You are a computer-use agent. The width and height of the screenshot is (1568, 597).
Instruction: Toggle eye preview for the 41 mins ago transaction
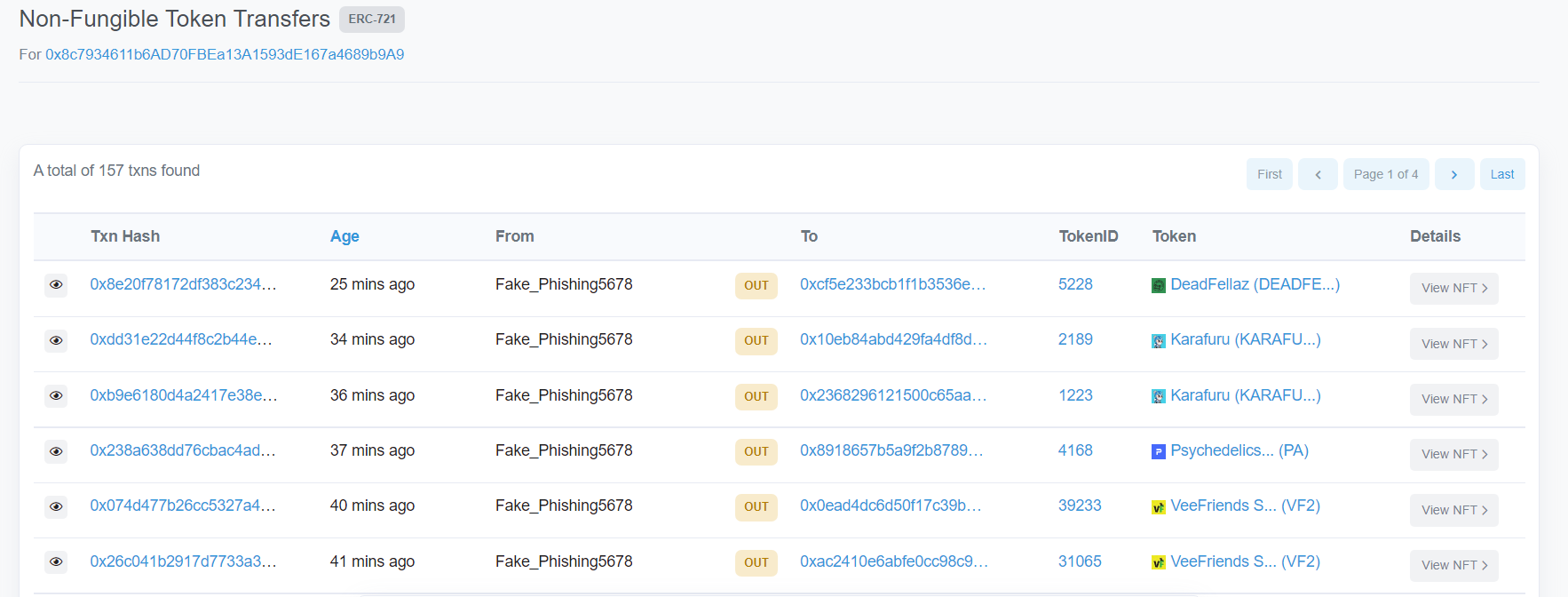56,561
